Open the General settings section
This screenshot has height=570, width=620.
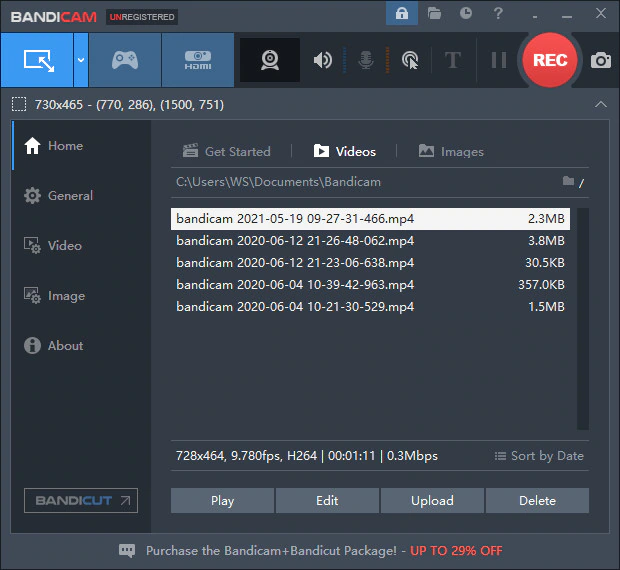[81, 196]
